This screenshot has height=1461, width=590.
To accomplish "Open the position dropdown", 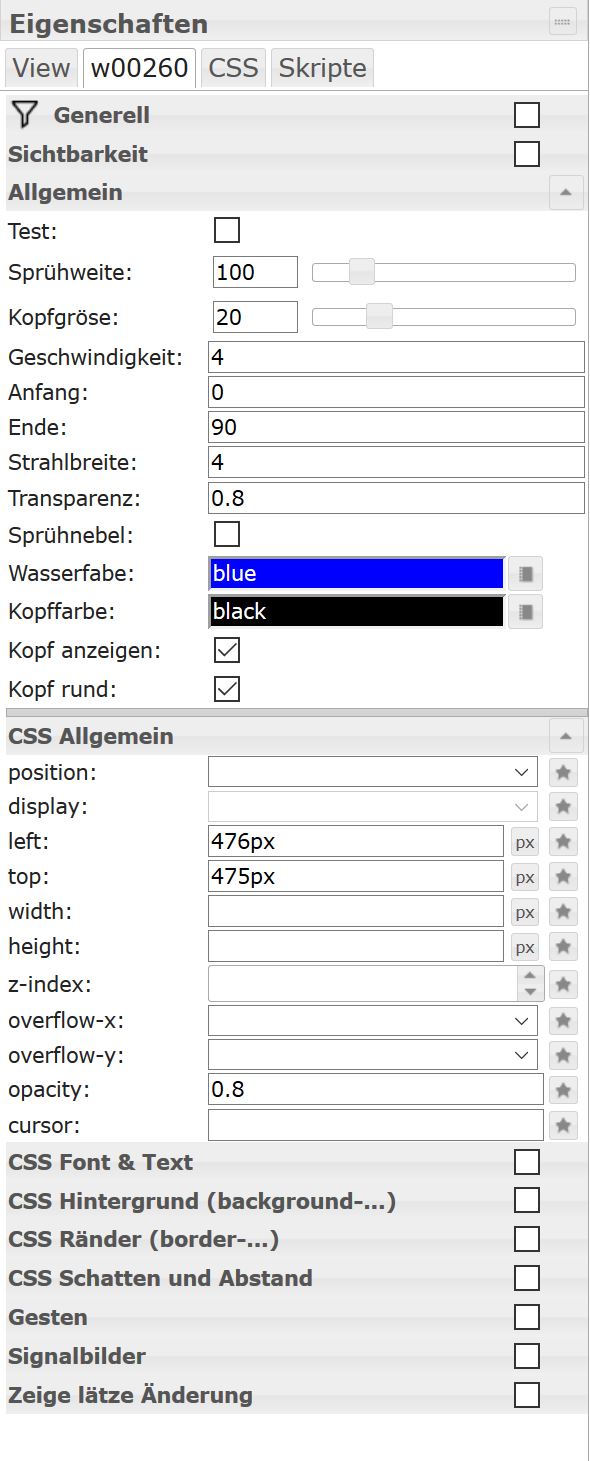I will tap(372, 772).
